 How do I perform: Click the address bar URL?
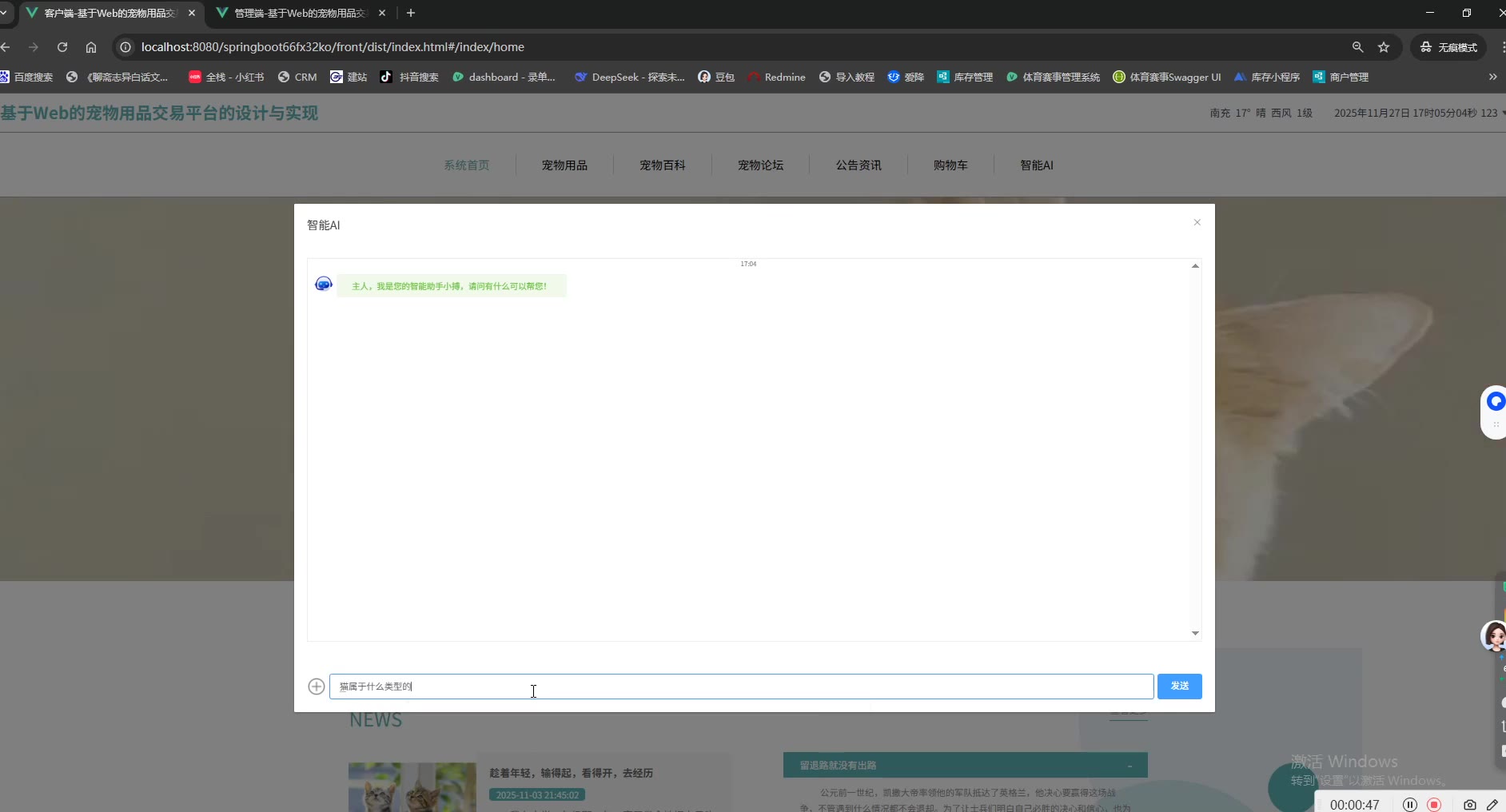pyautogui.click(x=333, y=47)
